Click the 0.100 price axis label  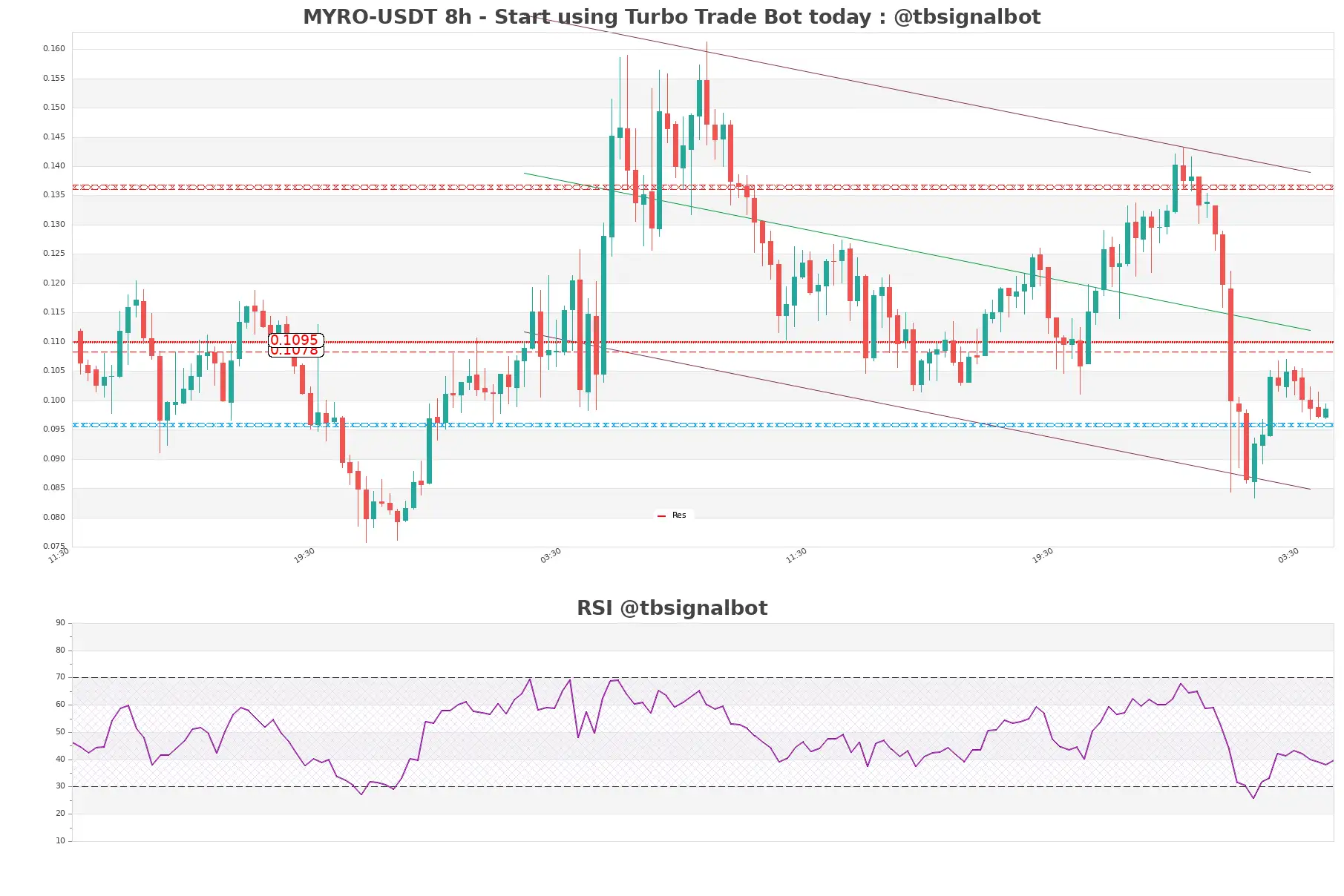54,400
